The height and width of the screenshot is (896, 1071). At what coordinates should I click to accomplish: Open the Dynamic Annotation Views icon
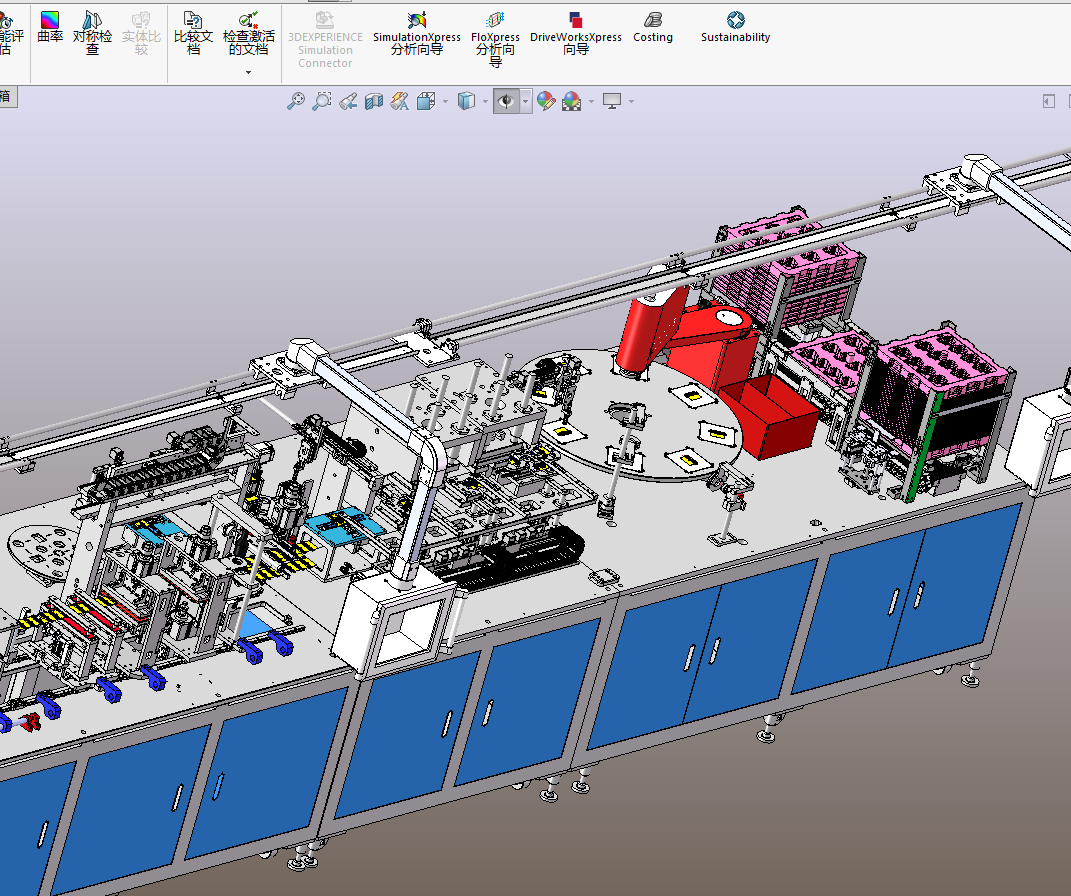pos(399,101)
